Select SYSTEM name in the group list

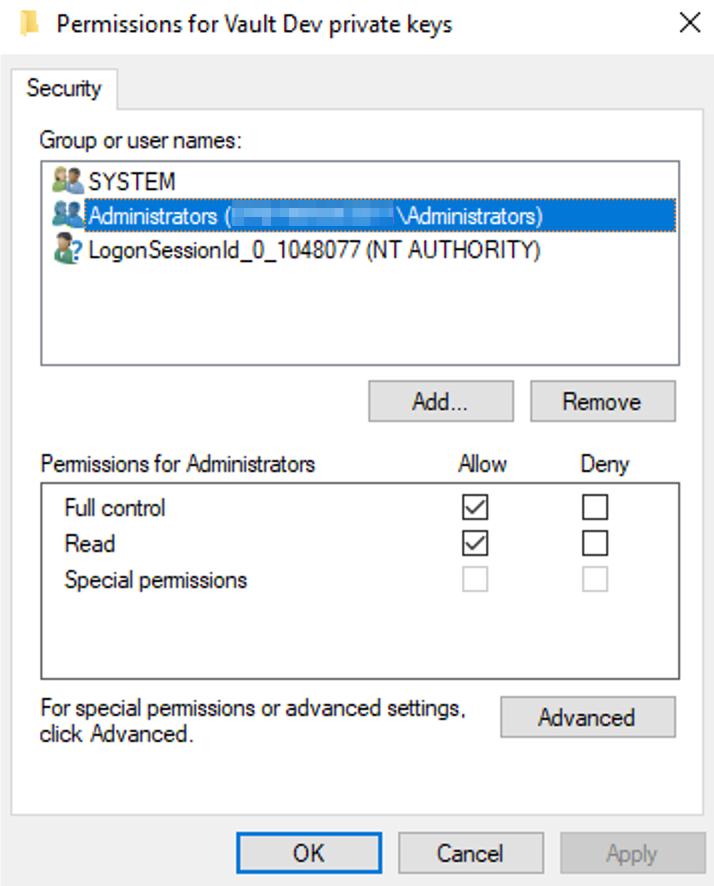[132, 182]
